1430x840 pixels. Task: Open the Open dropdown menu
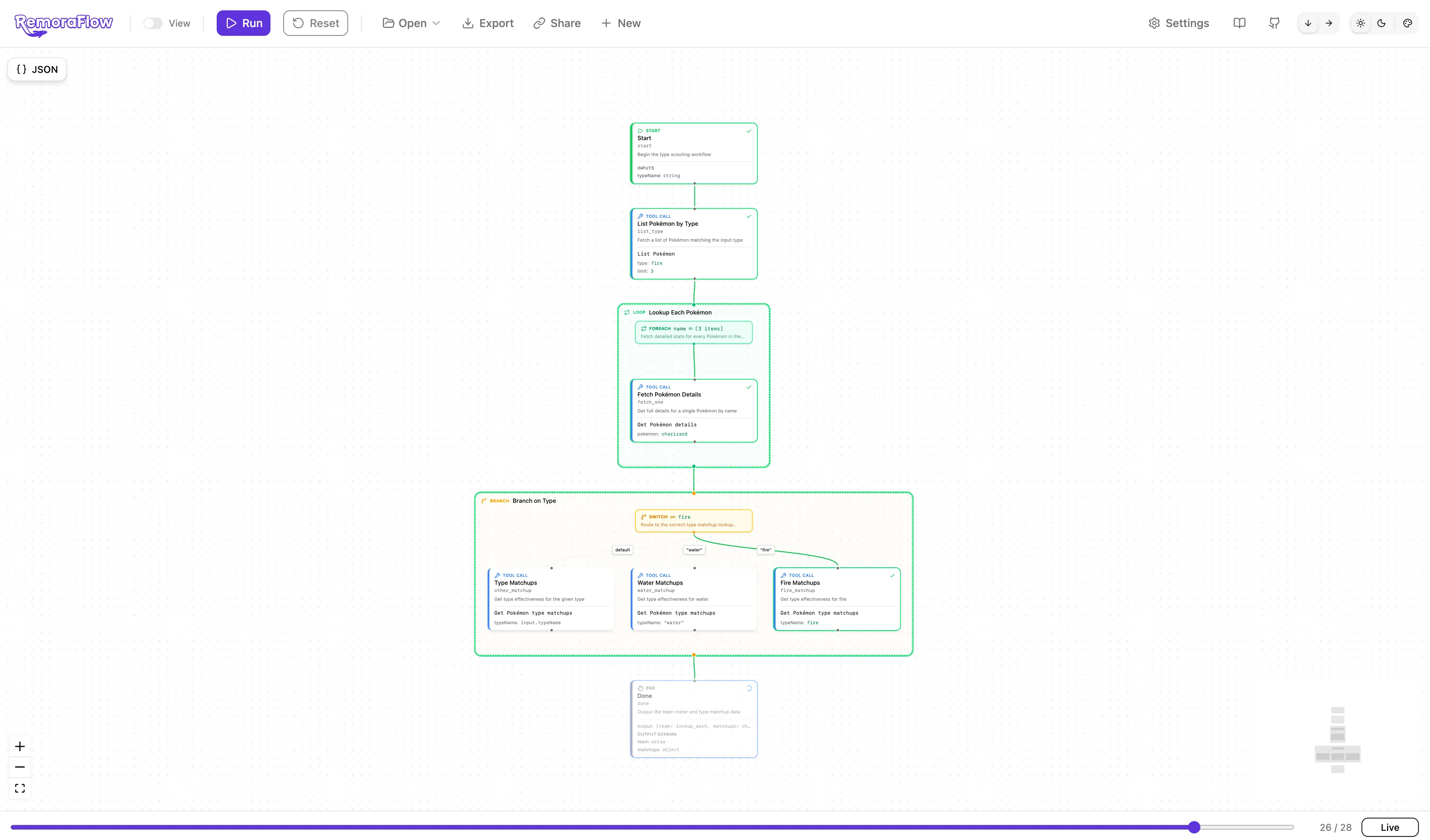click(x=411, y=23)
